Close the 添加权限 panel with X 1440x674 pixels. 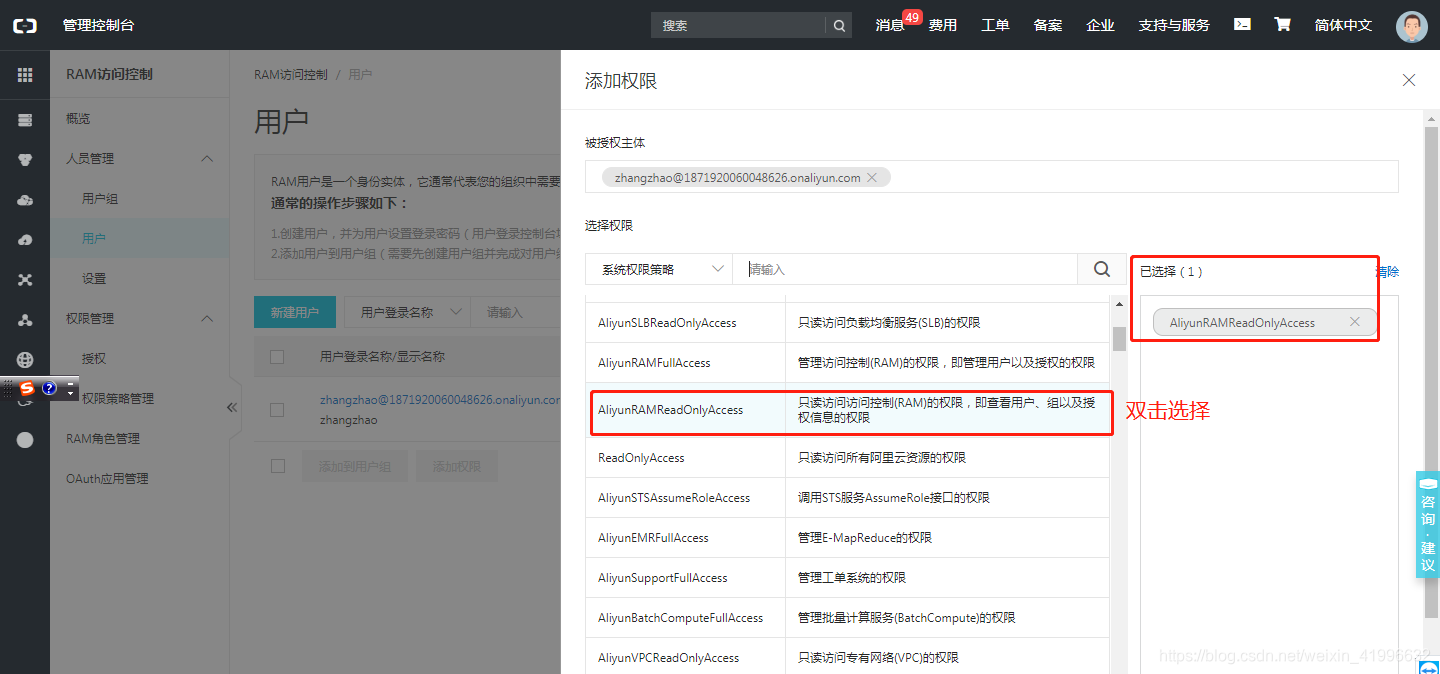tap(1409, 80)
